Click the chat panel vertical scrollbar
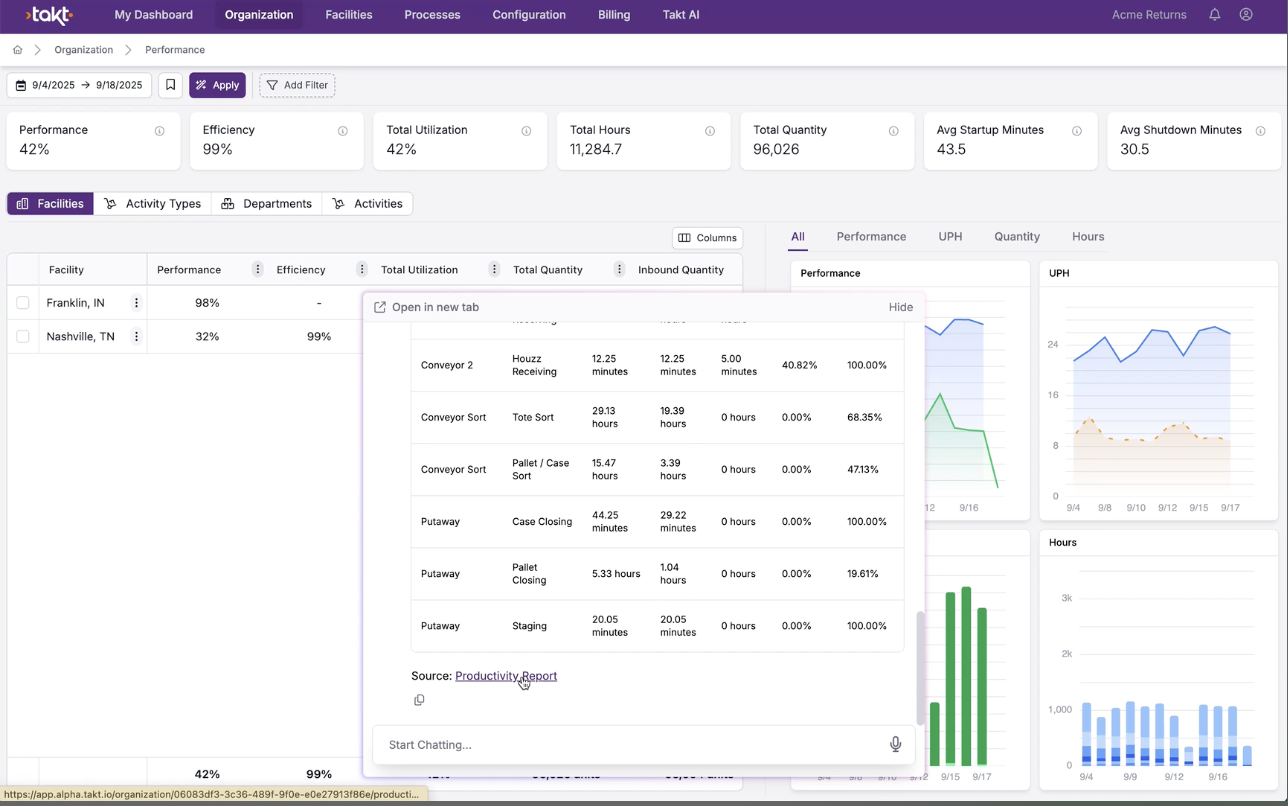This screenshot has width=1288, height=806. (919, 667)
